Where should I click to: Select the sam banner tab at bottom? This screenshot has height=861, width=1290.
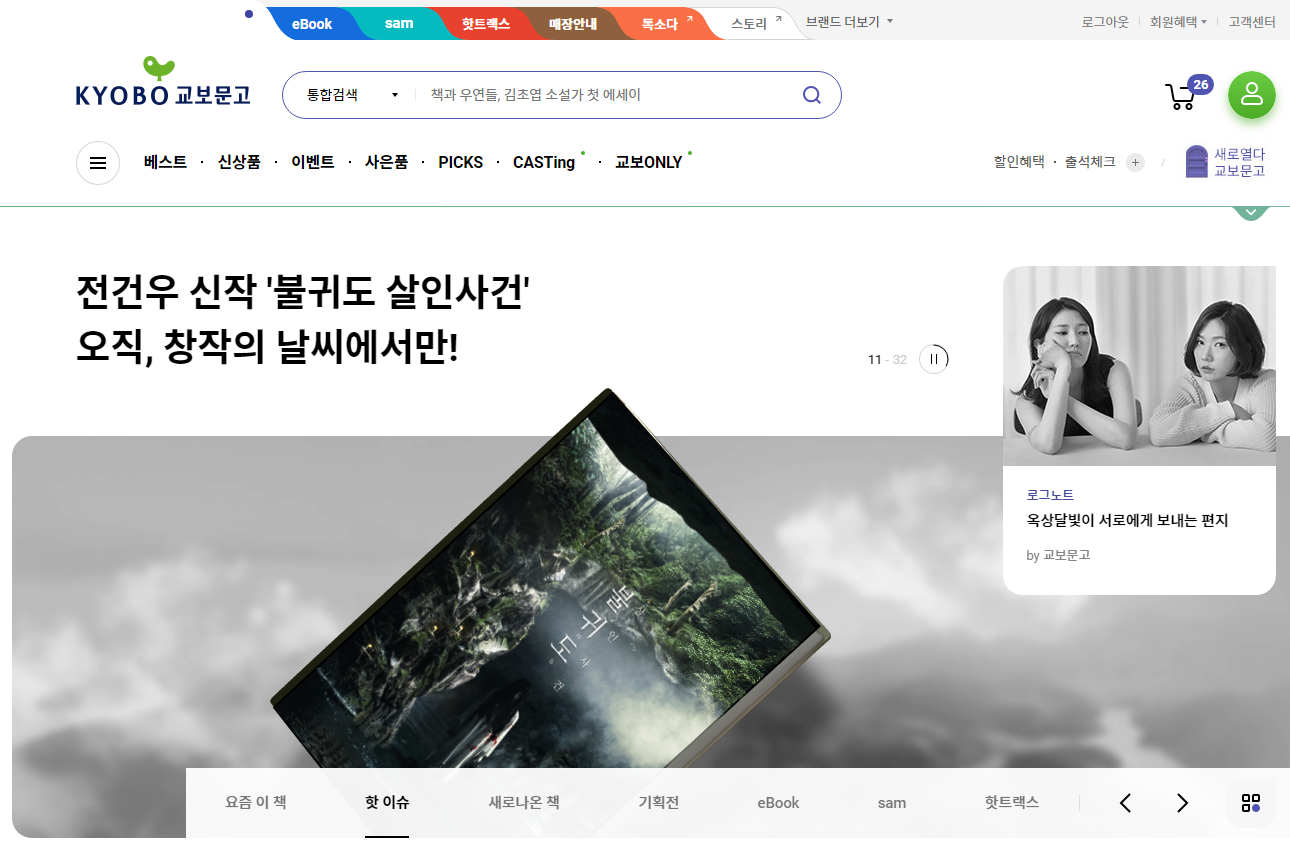(x=892, y=802)
